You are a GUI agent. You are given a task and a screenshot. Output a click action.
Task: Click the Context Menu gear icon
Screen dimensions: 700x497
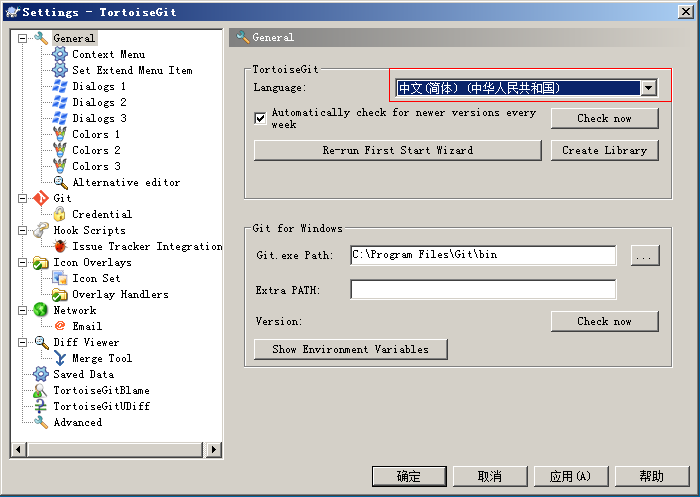click(x=60, y=54)
